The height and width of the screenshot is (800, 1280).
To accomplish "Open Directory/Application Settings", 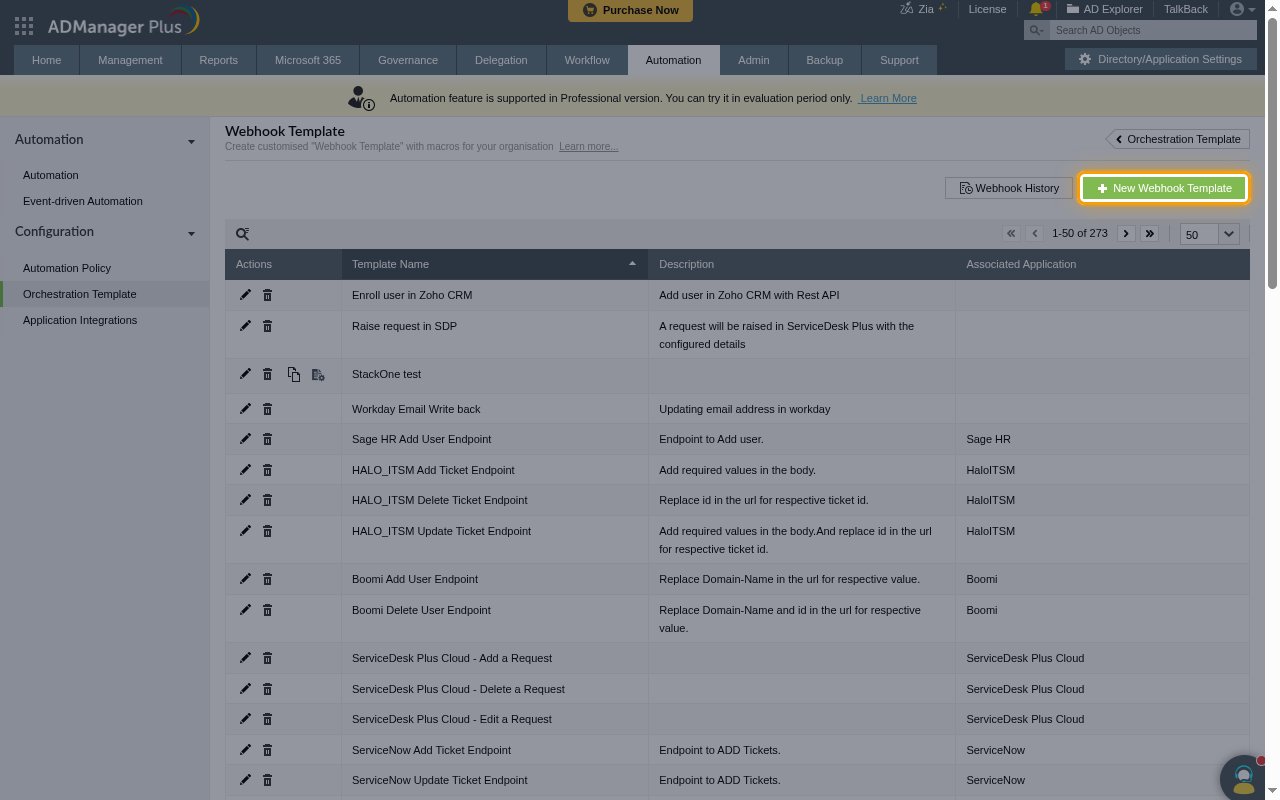I will point(1159,59).
